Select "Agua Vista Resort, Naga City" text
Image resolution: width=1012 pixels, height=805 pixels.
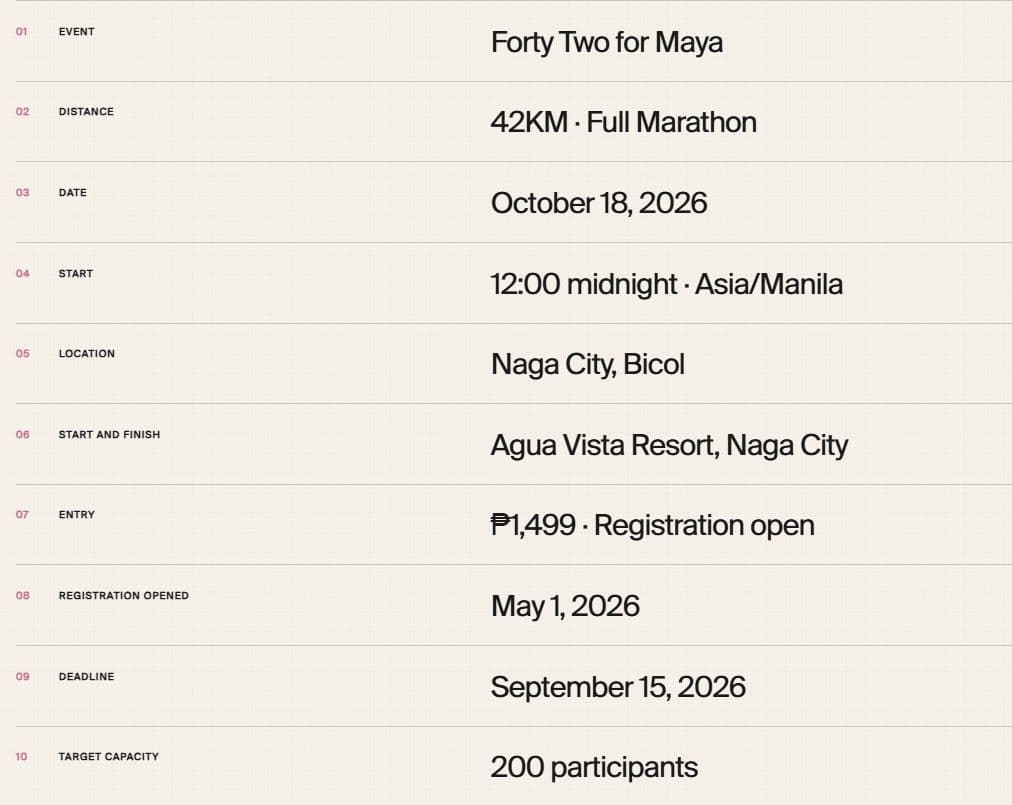pyautogui.click(x=669, y=446)
